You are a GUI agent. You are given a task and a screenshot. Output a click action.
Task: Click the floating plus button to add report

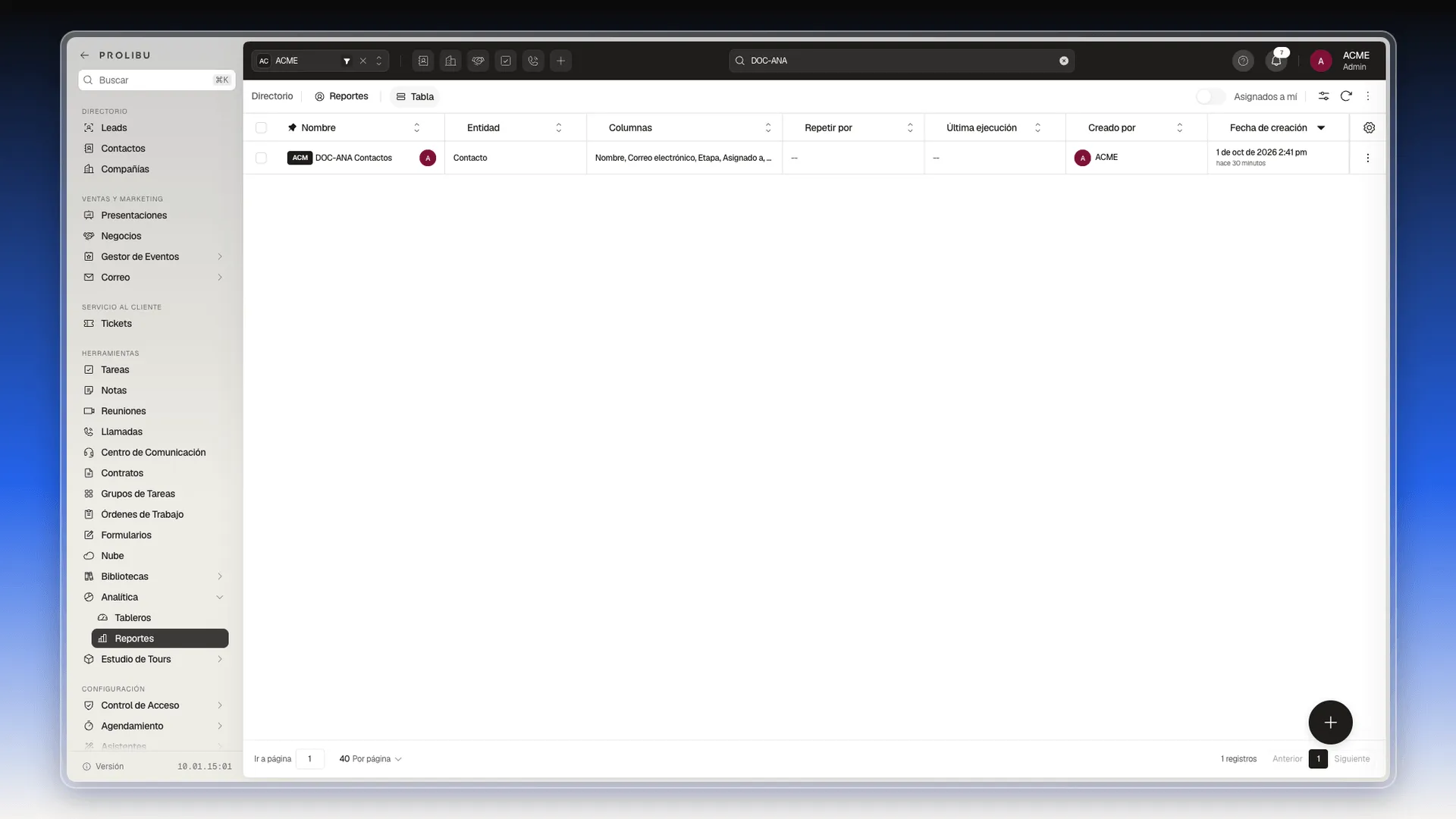[1330, 722]
